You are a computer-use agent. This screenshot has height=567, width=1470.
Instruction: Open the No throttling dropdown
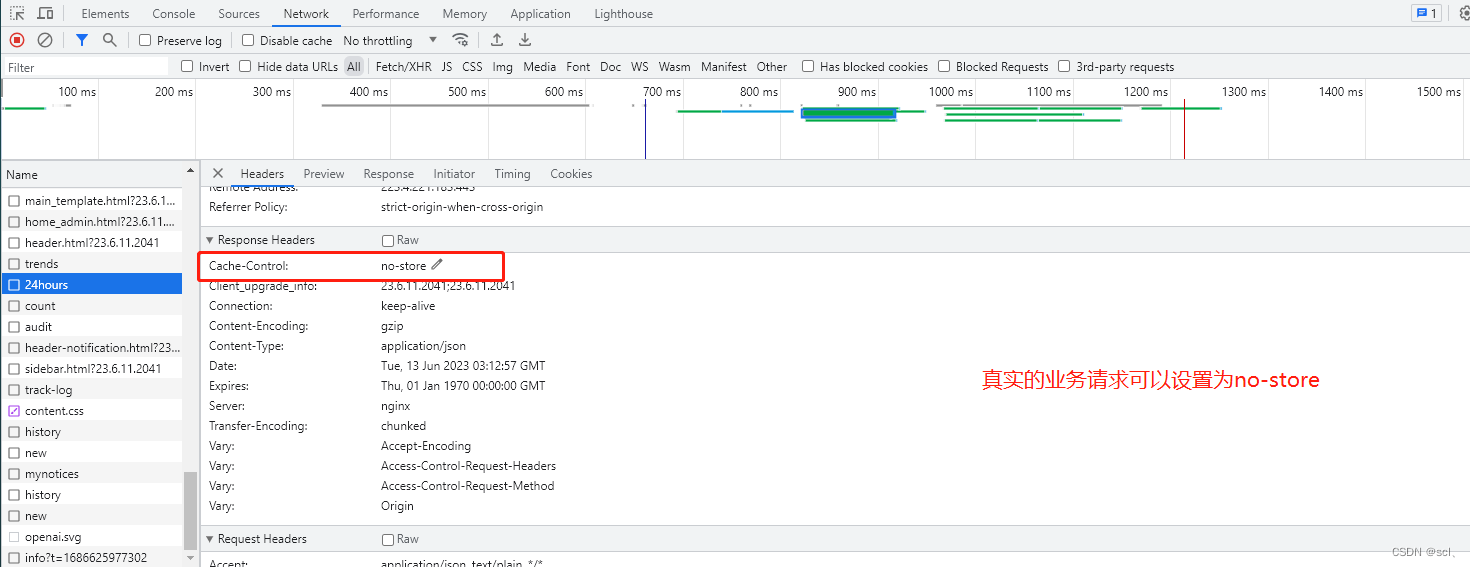(x=391, y=40)
